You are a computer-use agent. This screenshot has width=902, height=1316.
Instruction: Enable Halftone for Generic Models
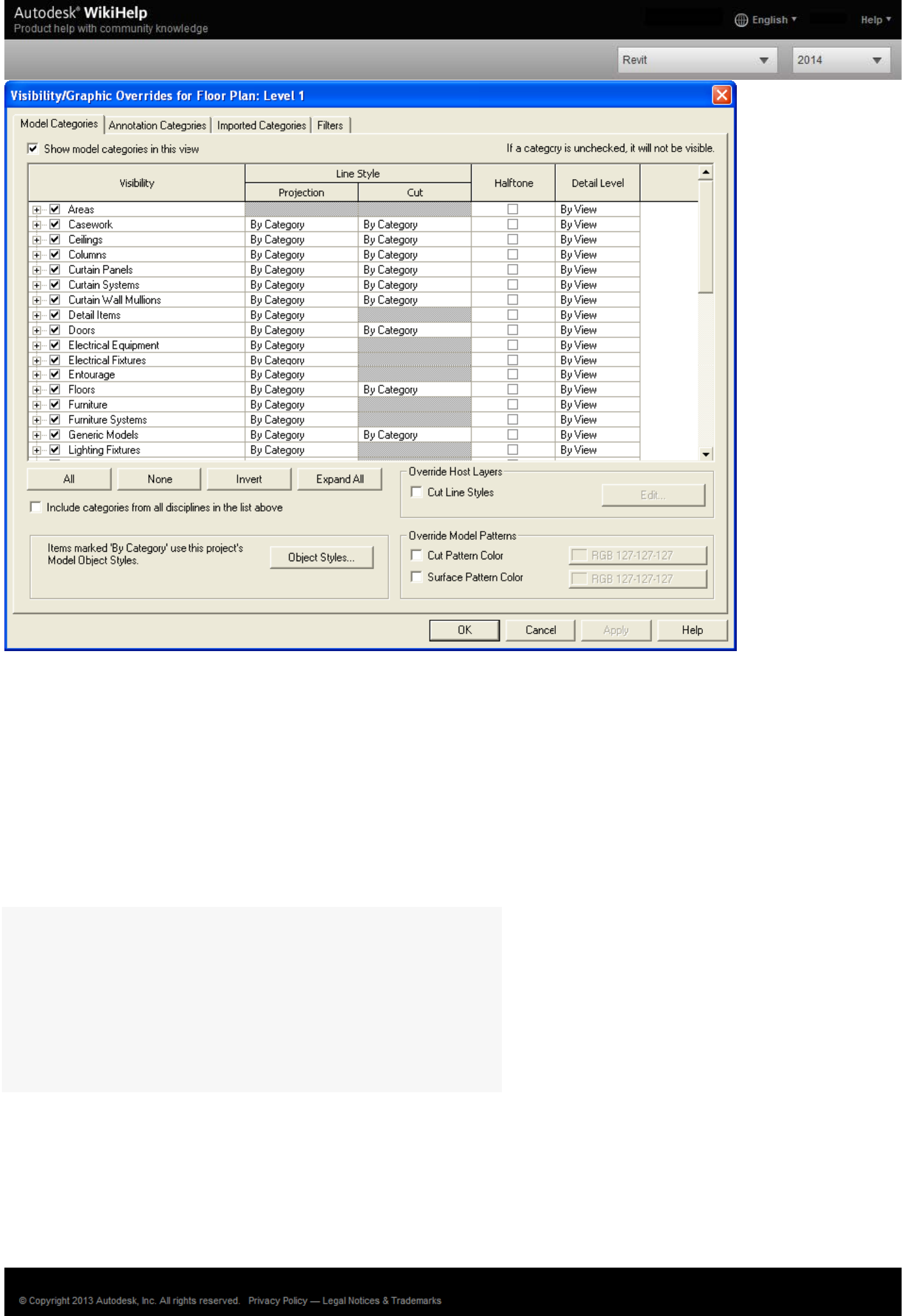(513, 435)
